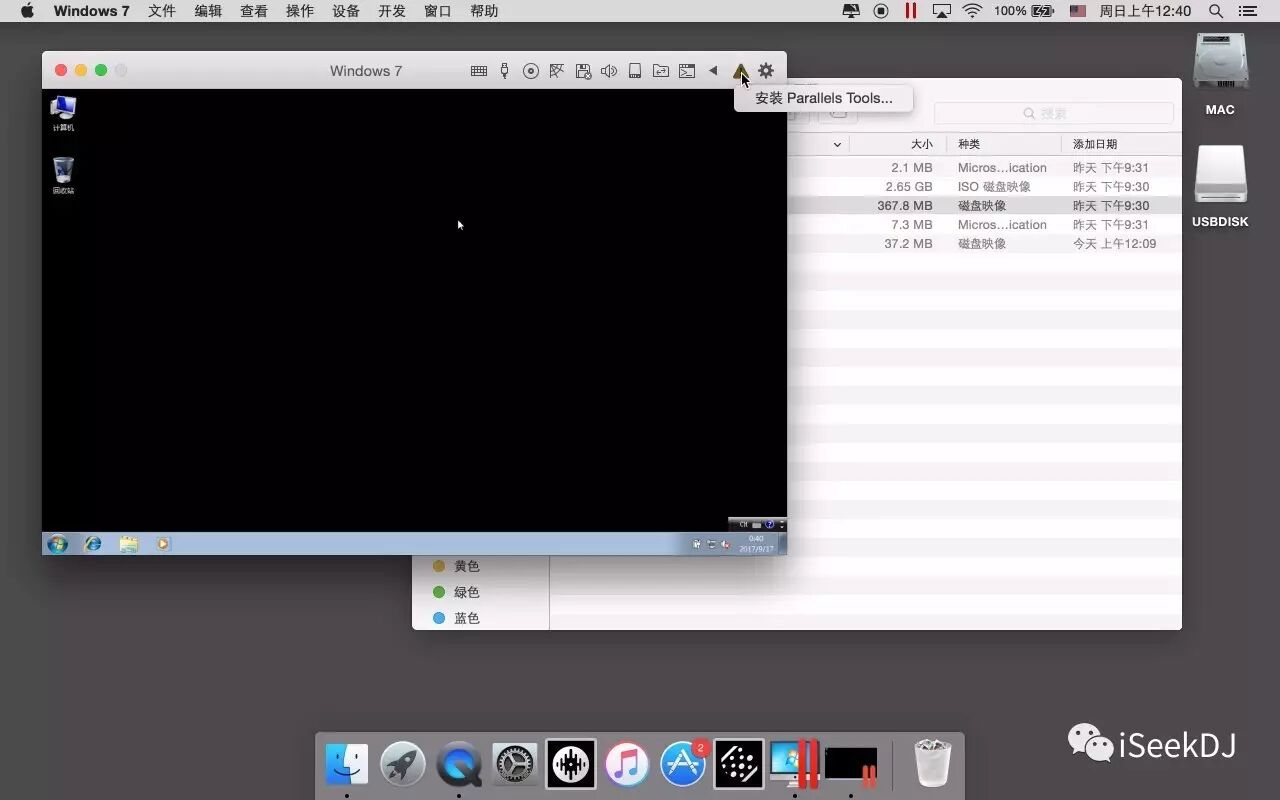Open Finder from the Dock
The image size is (1280, 800).
coord(347,765)
